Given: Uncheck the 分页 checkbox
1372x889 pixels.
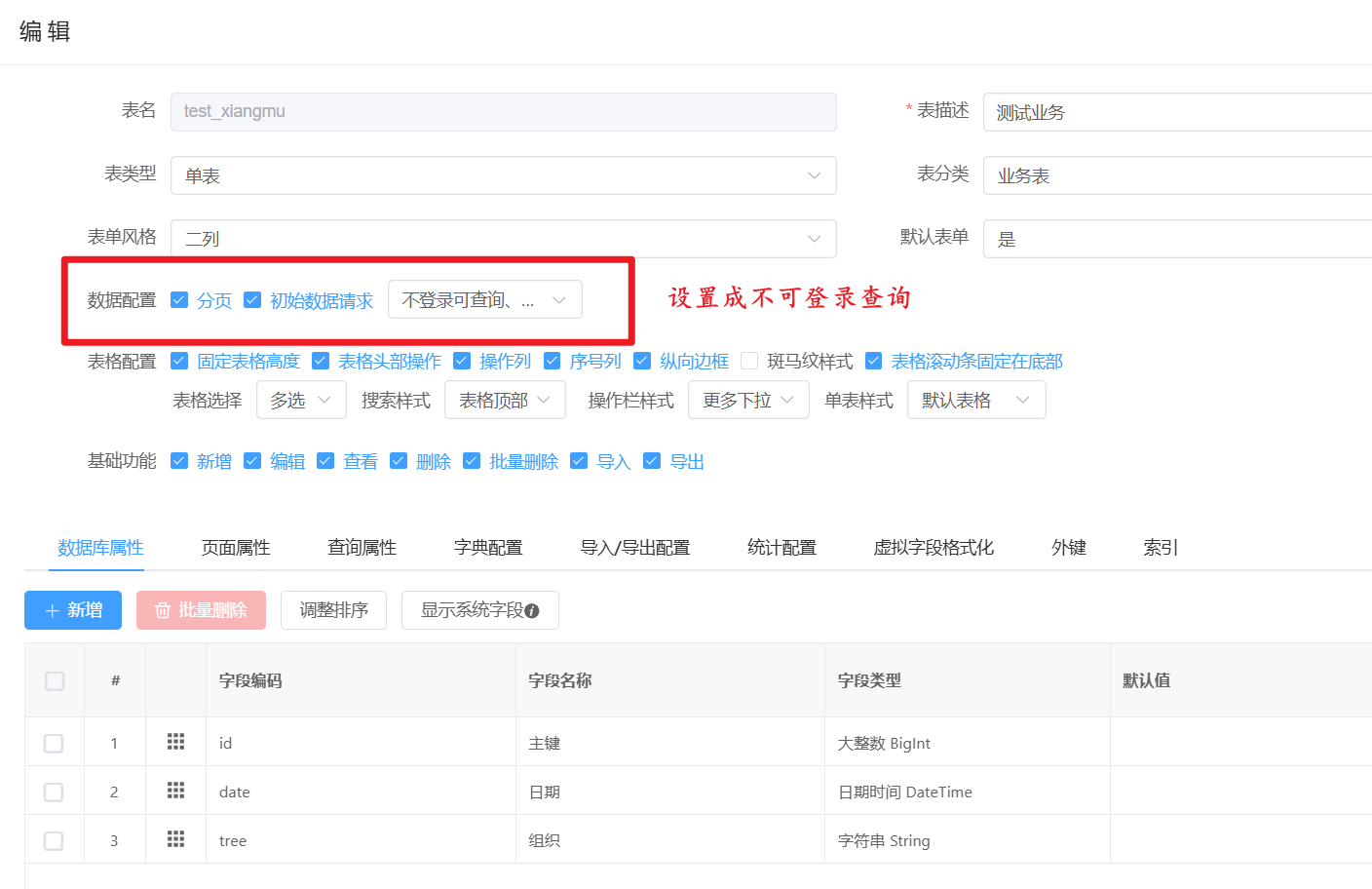Looking at the screenshot, I should tap(179, 300).
